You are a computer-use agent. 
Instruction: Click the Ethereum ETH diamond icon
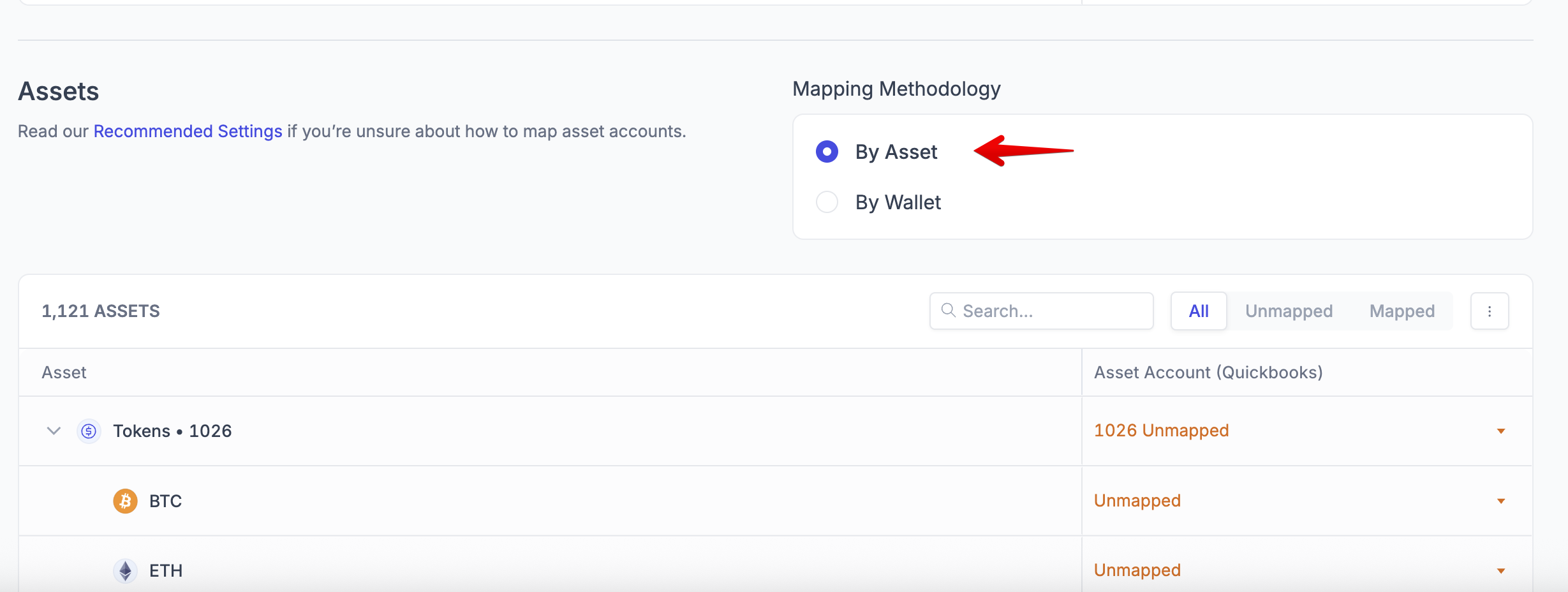click(126, 570)
